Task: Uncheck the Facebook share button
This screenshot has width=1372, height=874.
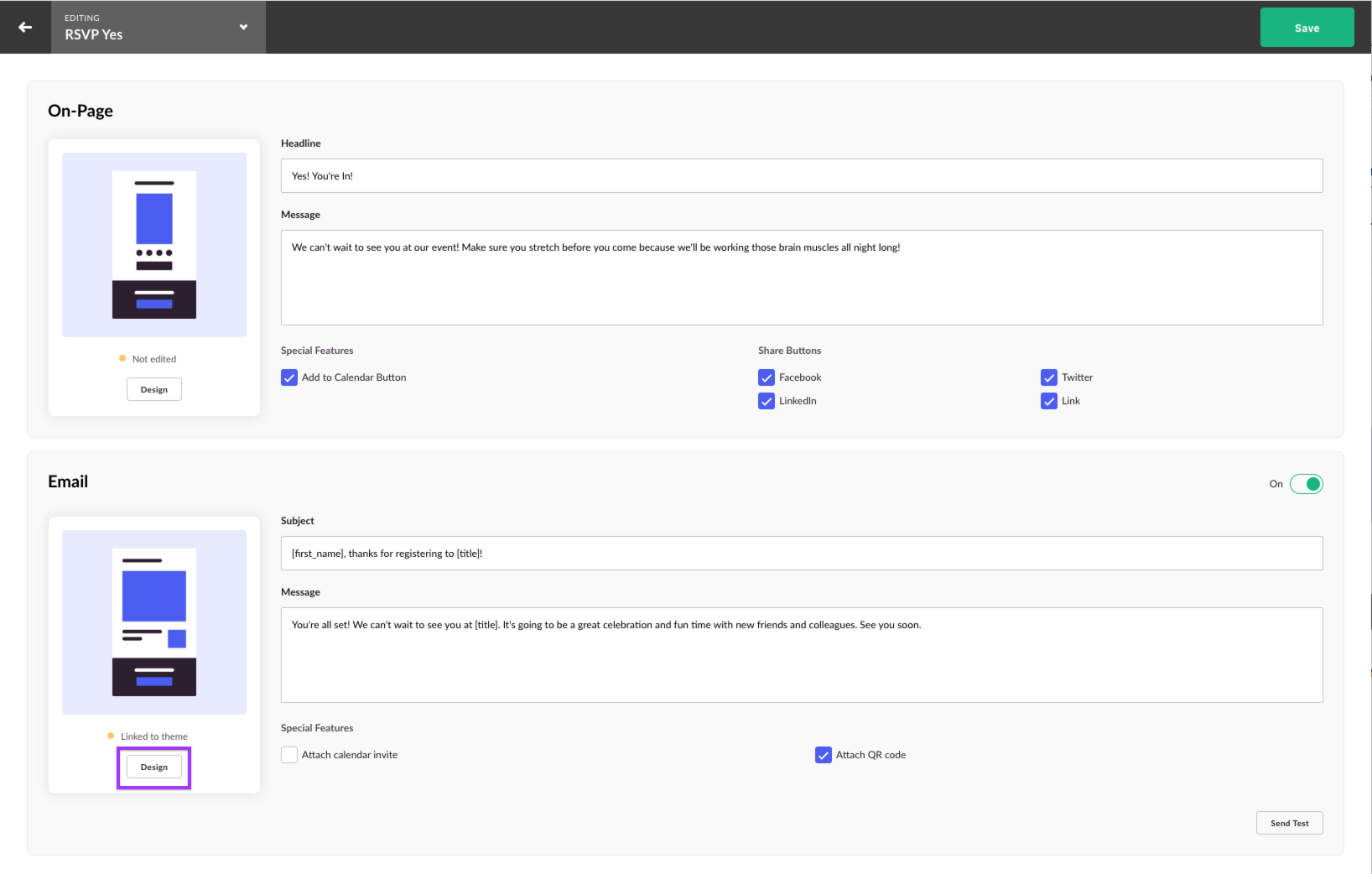Action: (x=767, y=377)
